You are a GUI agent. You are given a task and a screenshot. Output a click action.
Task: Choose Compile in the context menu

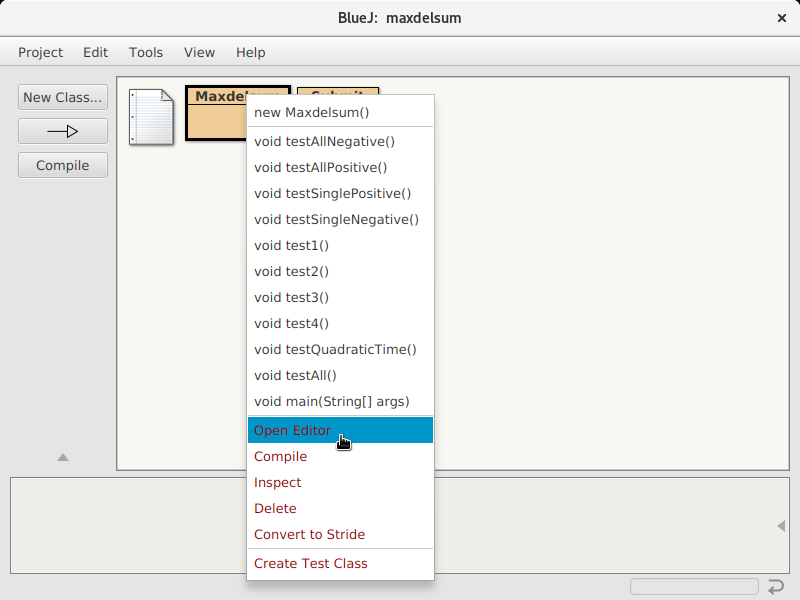tap(340, 456)
